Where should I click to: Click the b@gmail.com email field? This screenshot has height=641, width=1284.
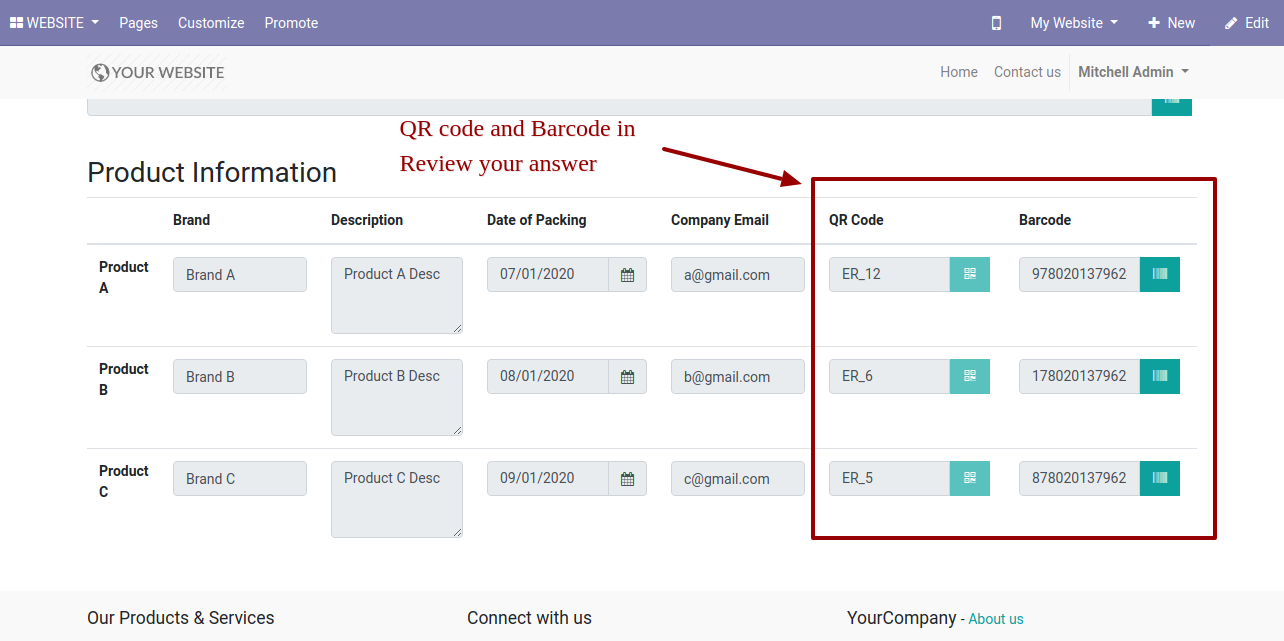click(x=738, y=377)
